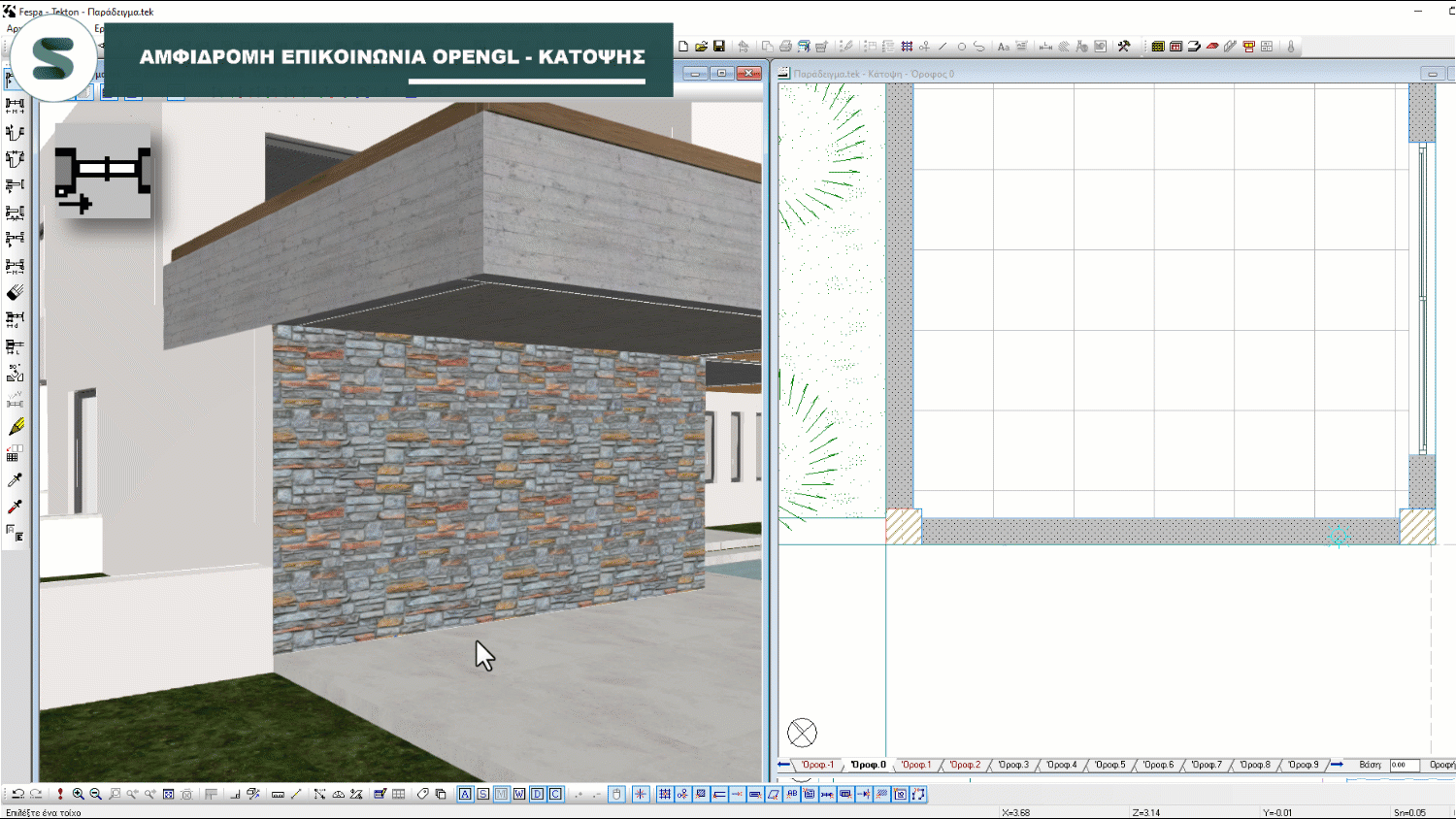Click the Zoom Out magnifier icon

(95, 794)
